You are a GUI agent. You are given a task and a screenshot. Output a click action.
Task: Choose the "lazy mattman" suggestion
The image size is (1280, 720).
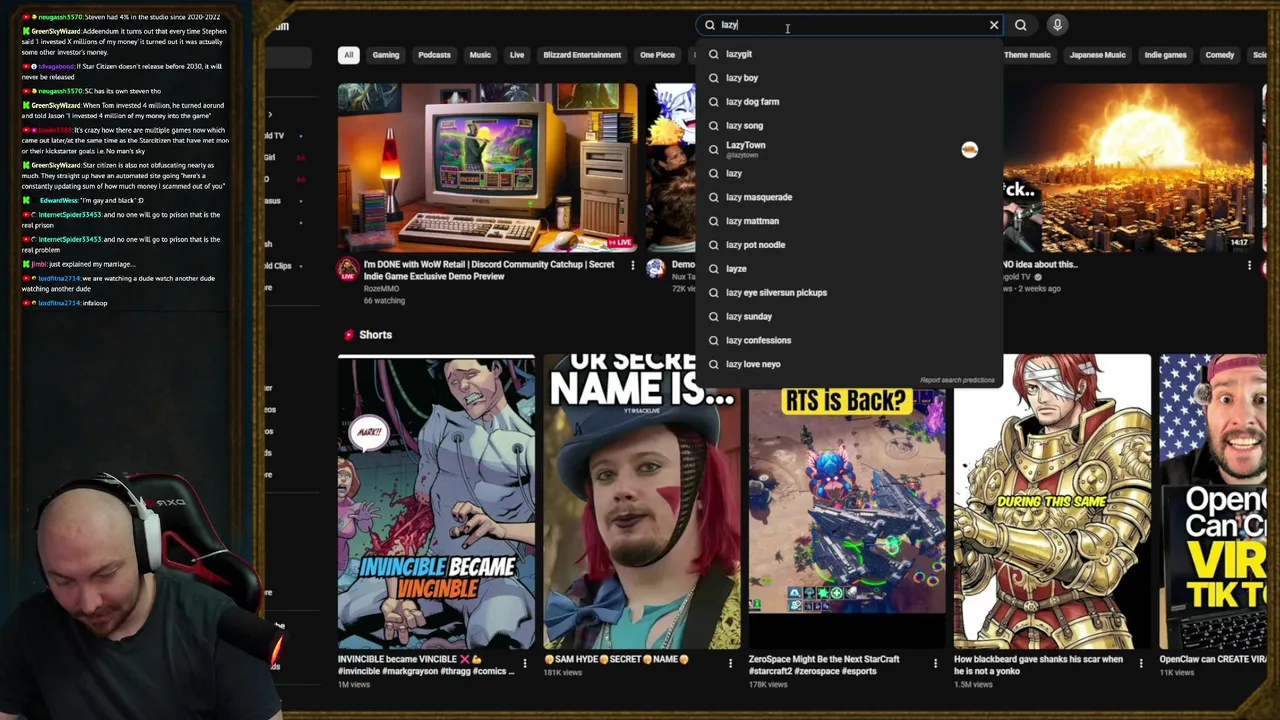[x=850, y=221]
